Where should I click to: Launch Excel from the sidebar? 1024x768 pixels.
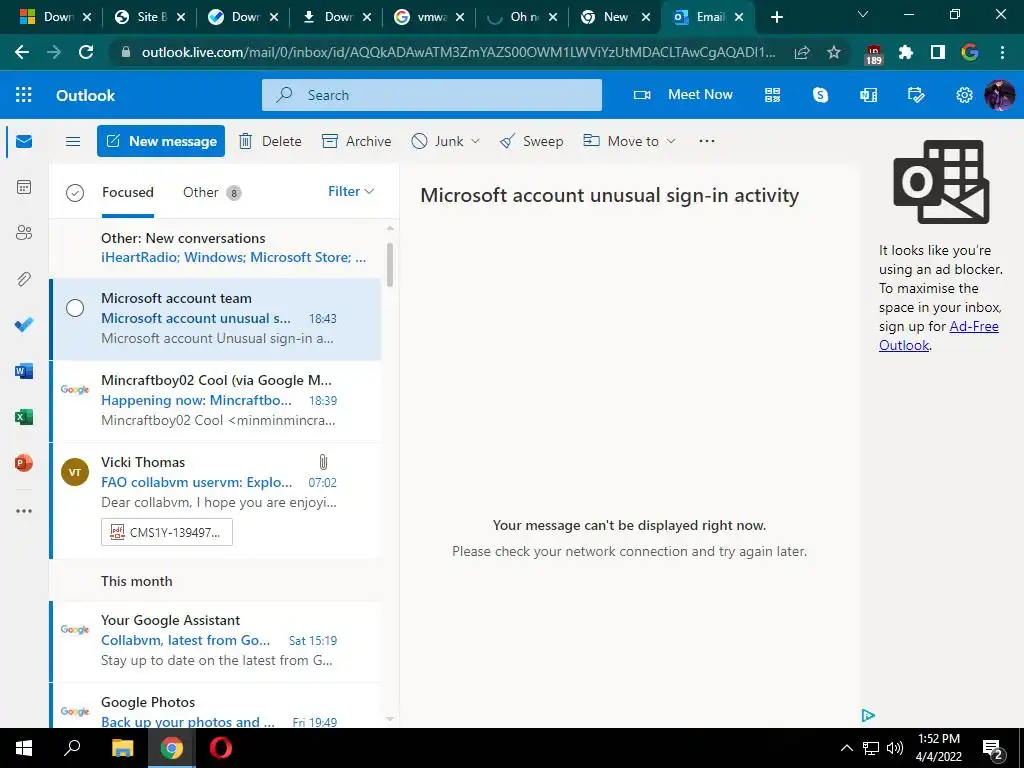coord(24,417)
